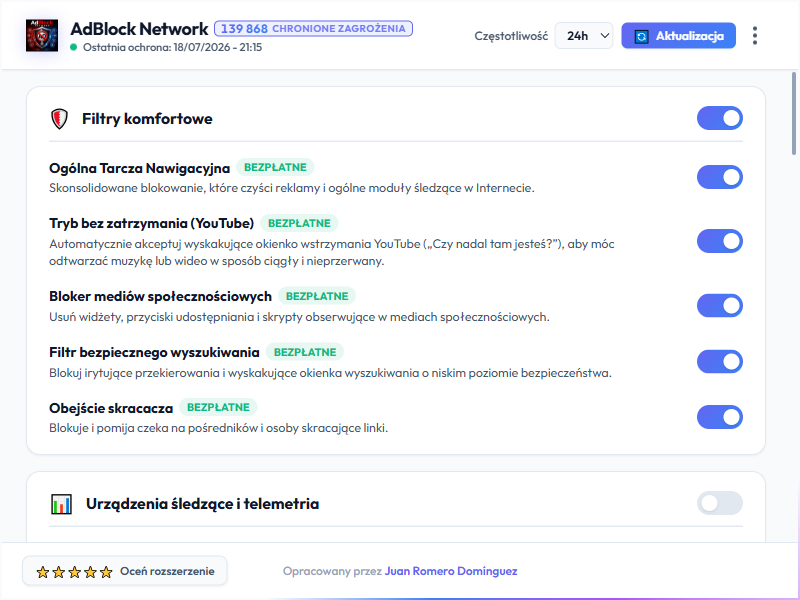
Task: Click the Częstotliwość label
Action: tap(511, 36)
